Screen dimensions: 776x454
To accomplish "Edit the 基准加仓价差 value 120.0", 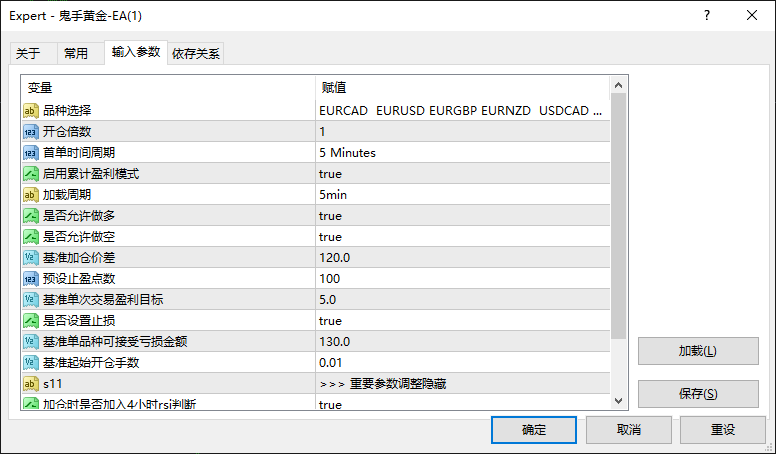I will pyautogui.click(x=463, y=257).
